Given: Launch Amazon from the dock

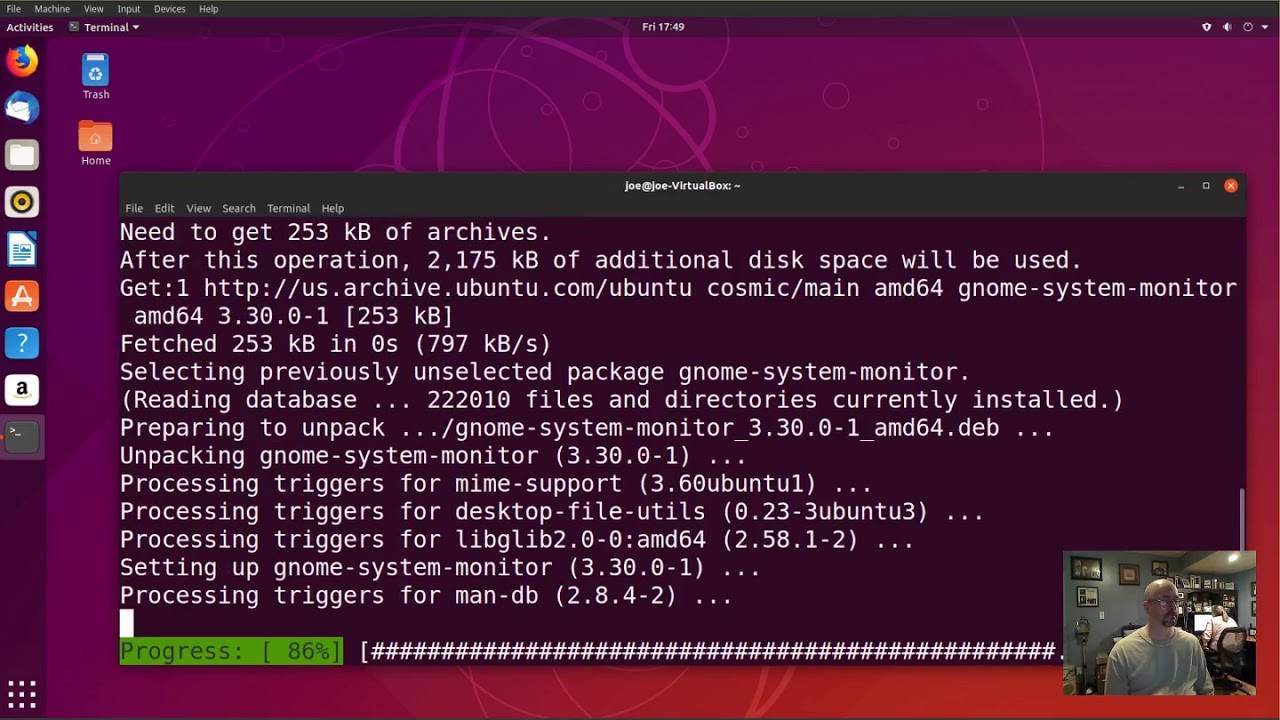Looking at the screenshot, I should [x=22, y=390].
